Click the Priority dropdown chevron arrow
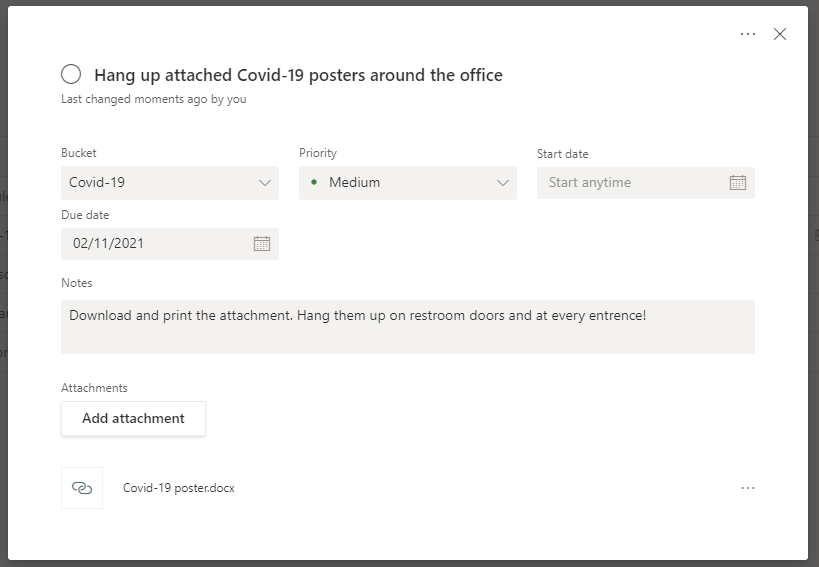 (503, 183)
